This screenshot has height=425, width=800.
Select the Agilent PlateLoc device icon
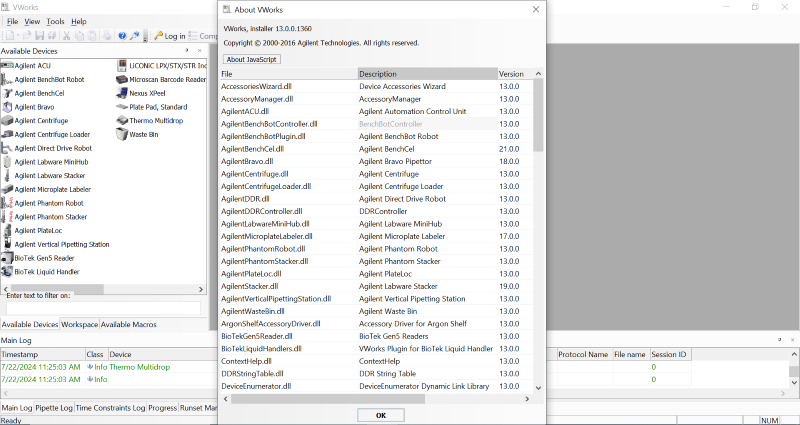7,231
